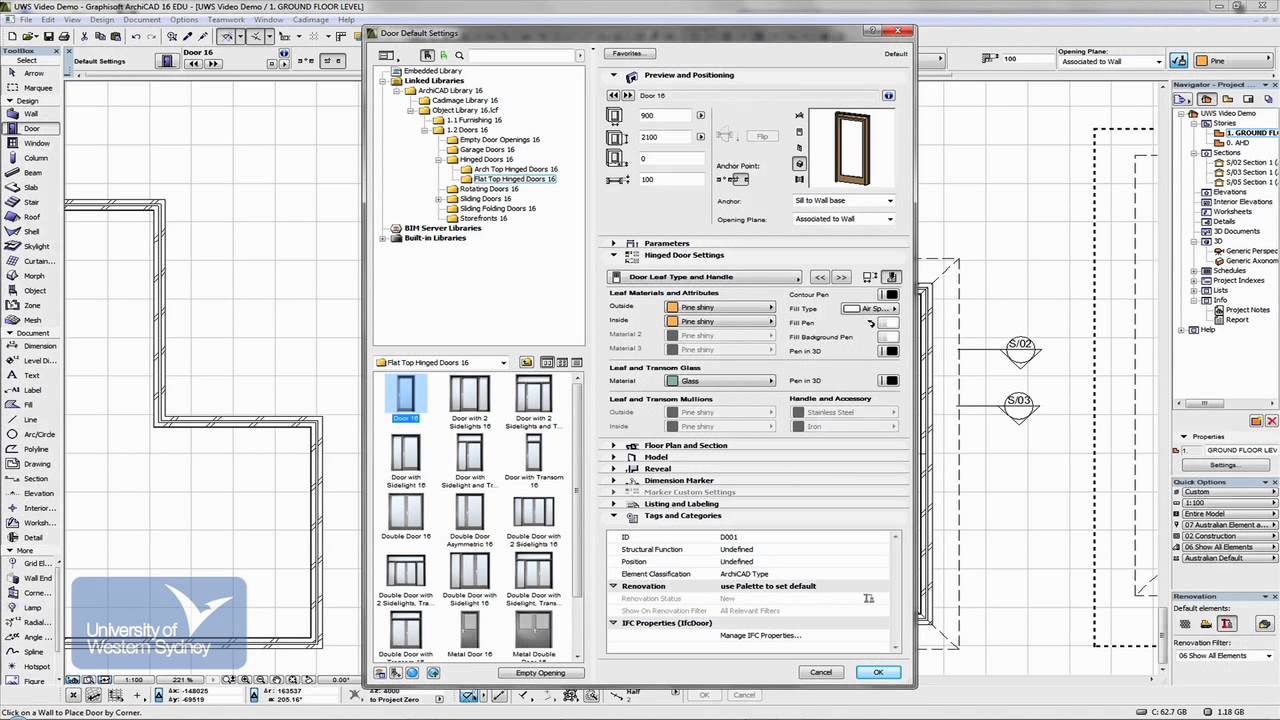The width and height of the screenshot is (1280, 720).
Task: Click Manage IFC Properties... link
Action: (760, 635)
